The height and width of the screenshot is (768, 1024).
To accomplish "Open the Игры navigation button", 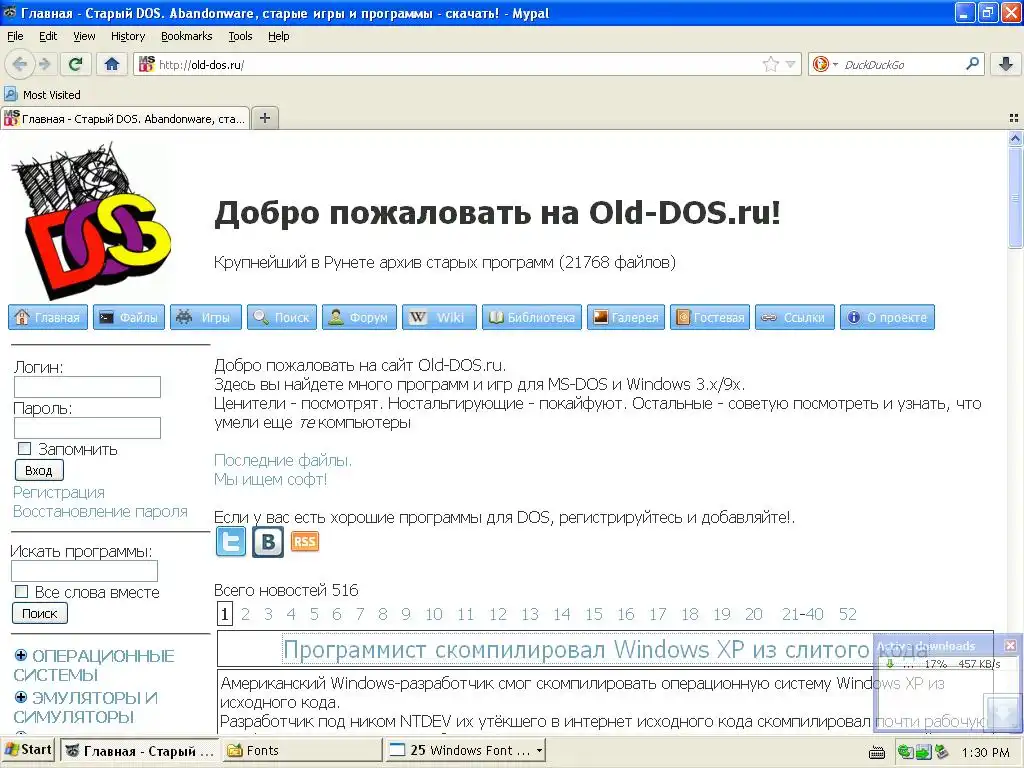I will point(206,317).
